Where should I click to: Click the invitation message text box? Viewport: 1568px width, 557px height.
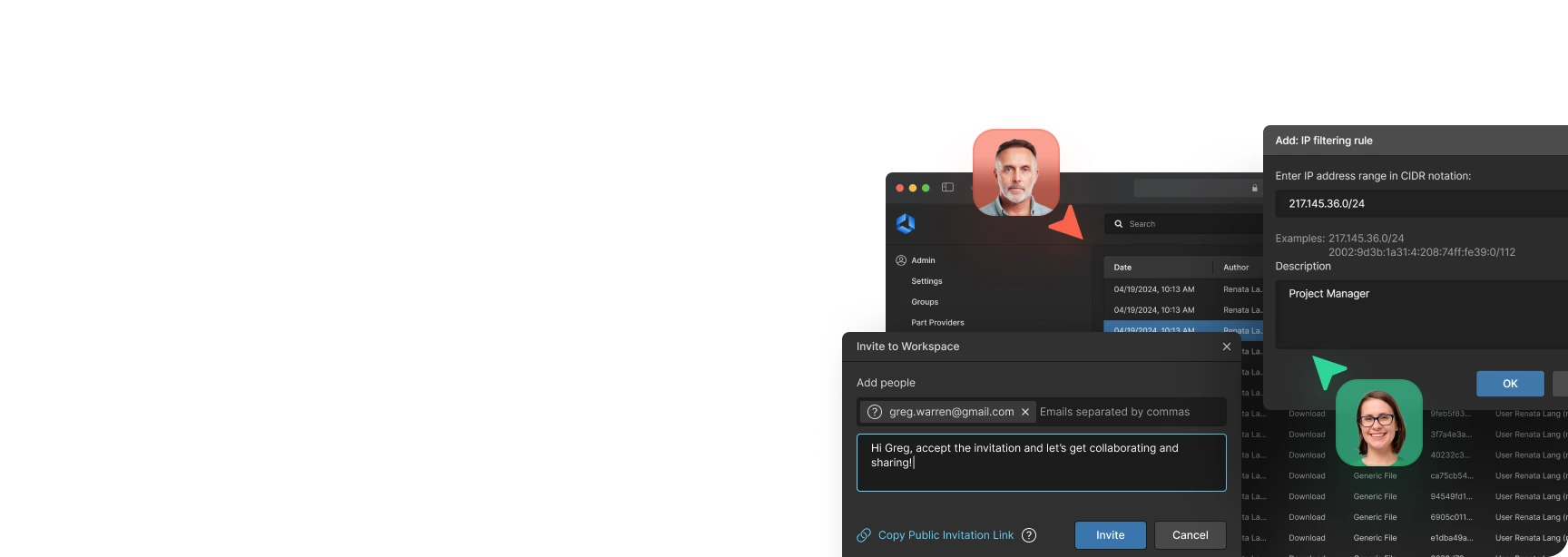point(1041,463)
